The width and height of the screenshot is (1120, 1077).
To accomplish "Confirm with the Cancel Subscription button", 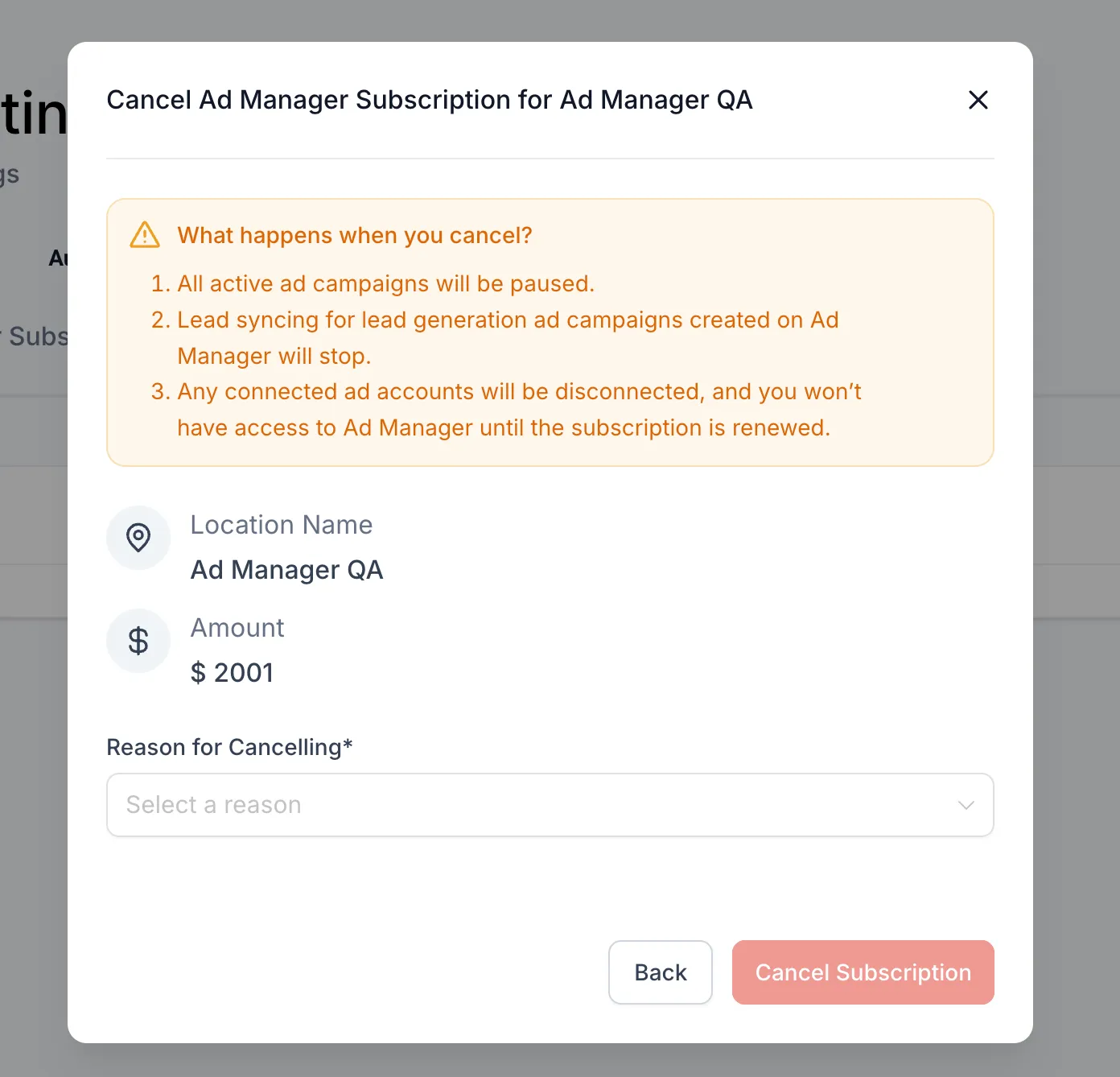I will [863, 972].
